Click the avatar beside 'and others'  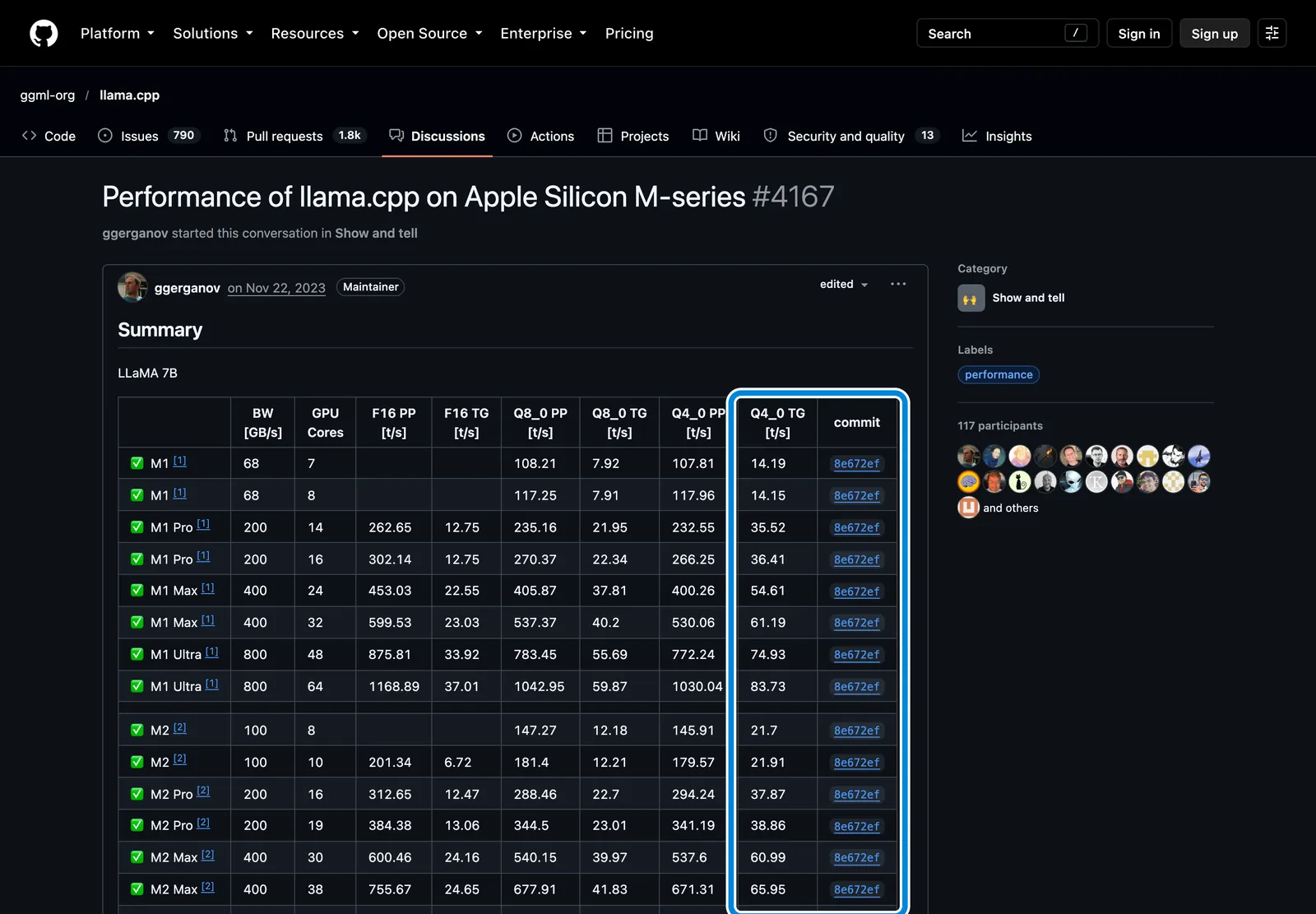(969, 508)
